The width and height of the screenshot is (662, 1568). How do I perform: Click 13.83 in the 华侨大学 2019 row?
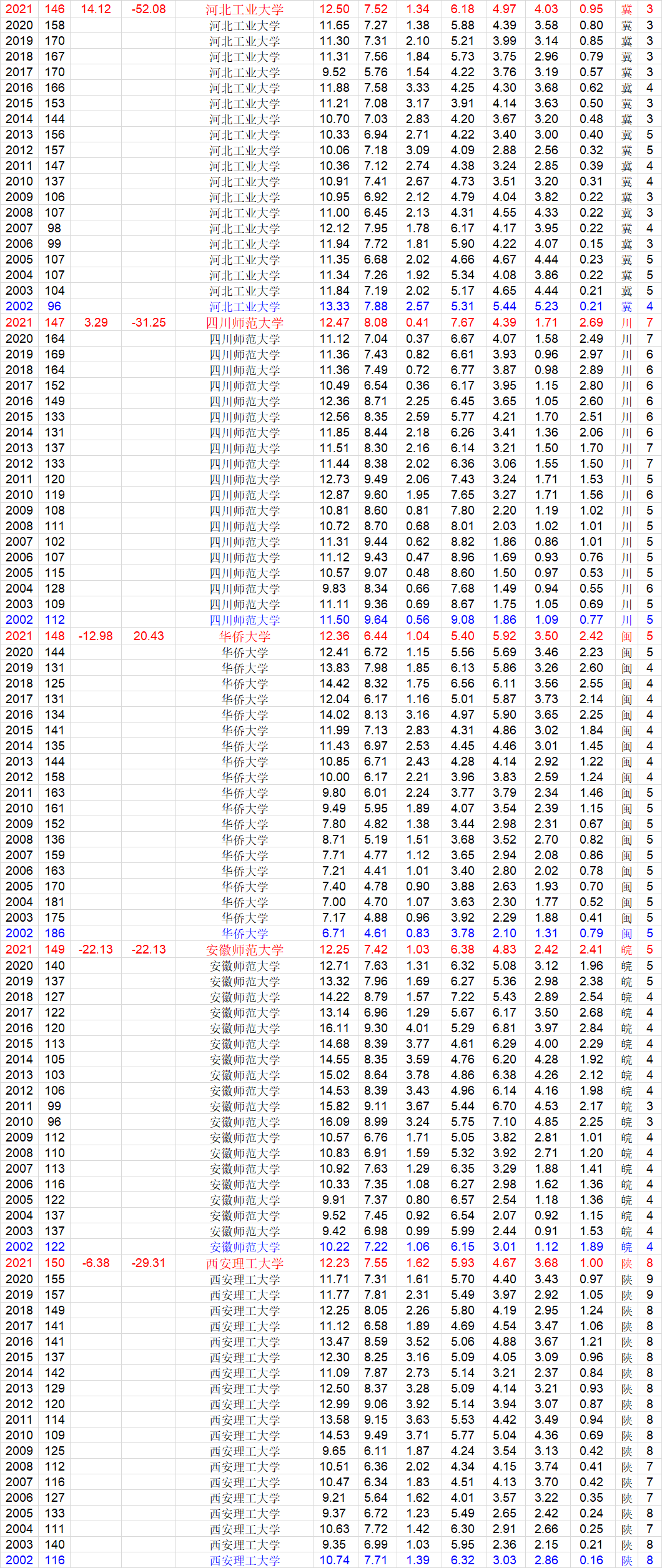tap(335, 668)
